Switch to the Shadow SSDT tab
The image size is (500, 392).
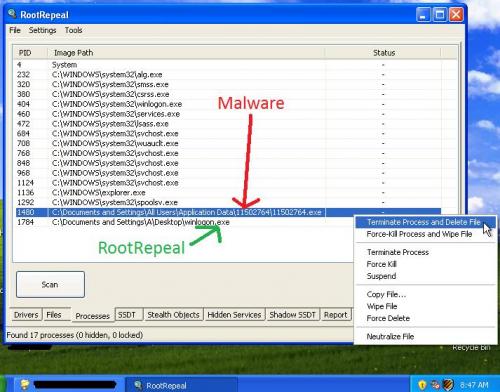[x=292, y=315]
